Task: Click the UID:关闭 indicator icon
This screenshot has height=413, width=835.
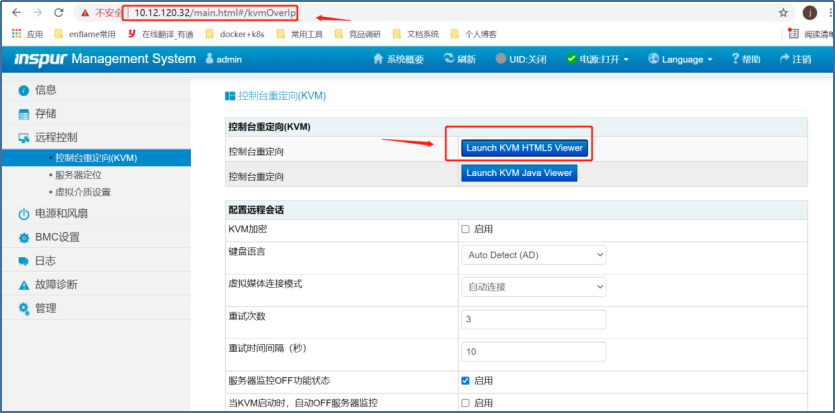Action: (501, 59)
